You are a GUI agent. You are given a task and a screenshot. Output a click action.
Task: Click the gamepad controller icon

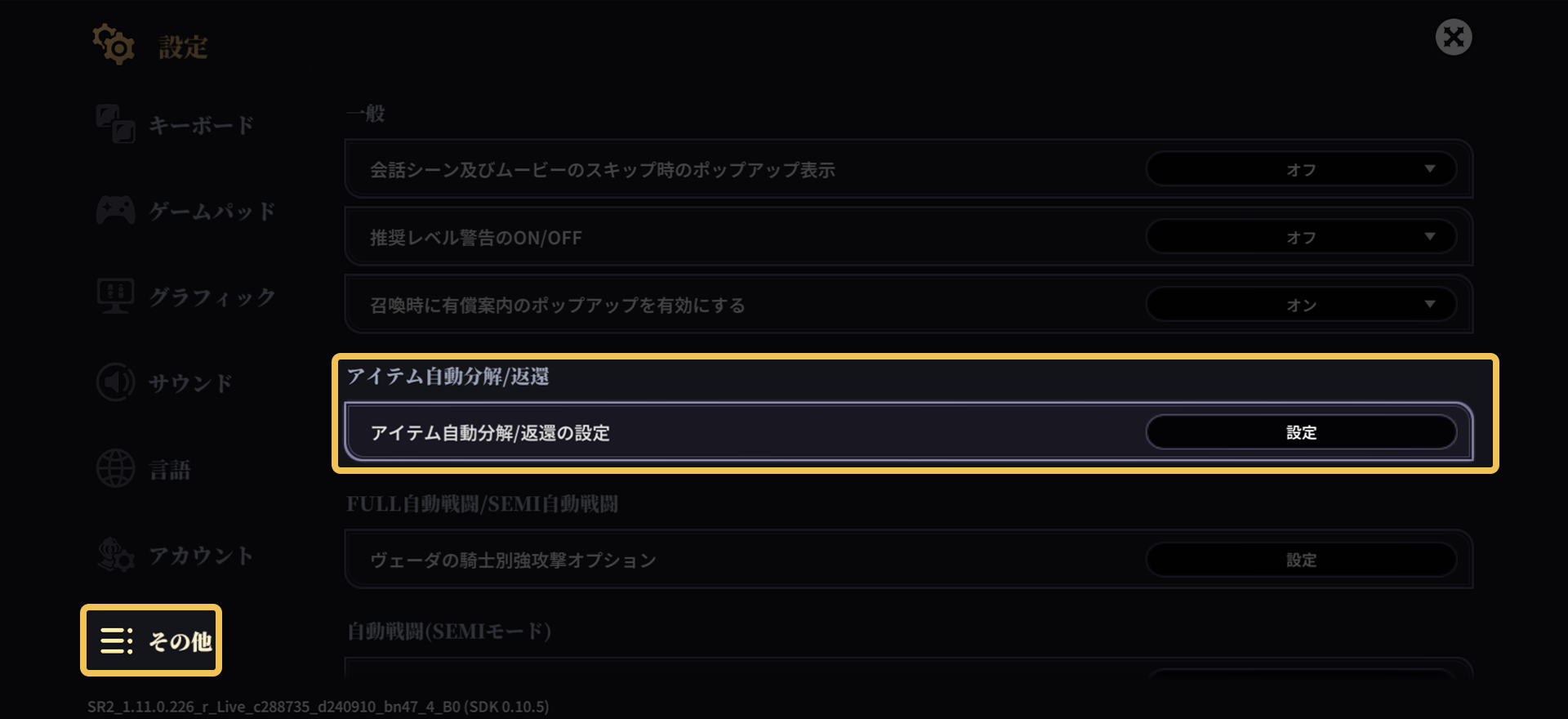115,211
